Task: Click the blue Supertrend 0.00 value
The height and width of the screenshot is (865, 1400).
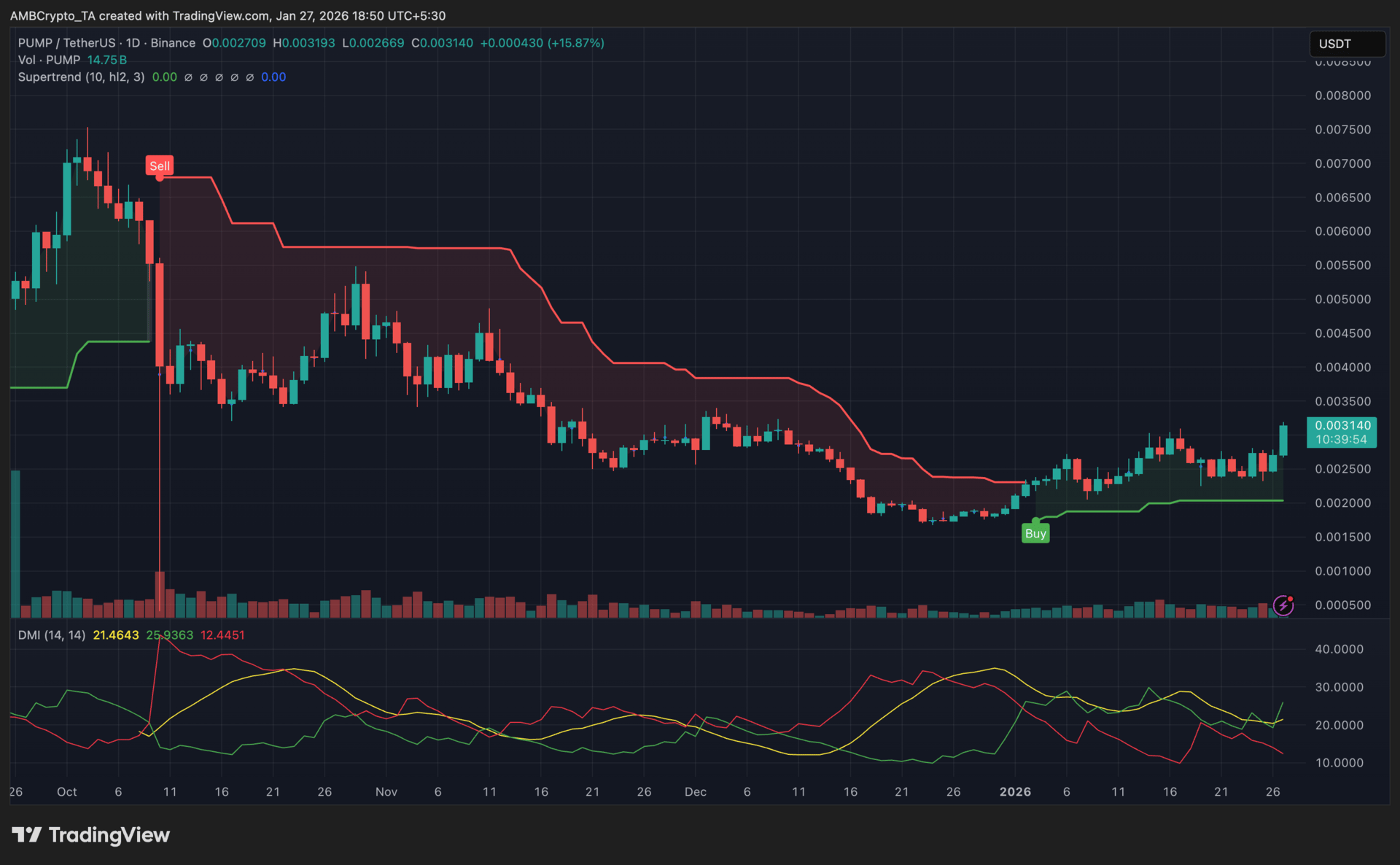Action: pyautogui.click(x=273, y=77)
